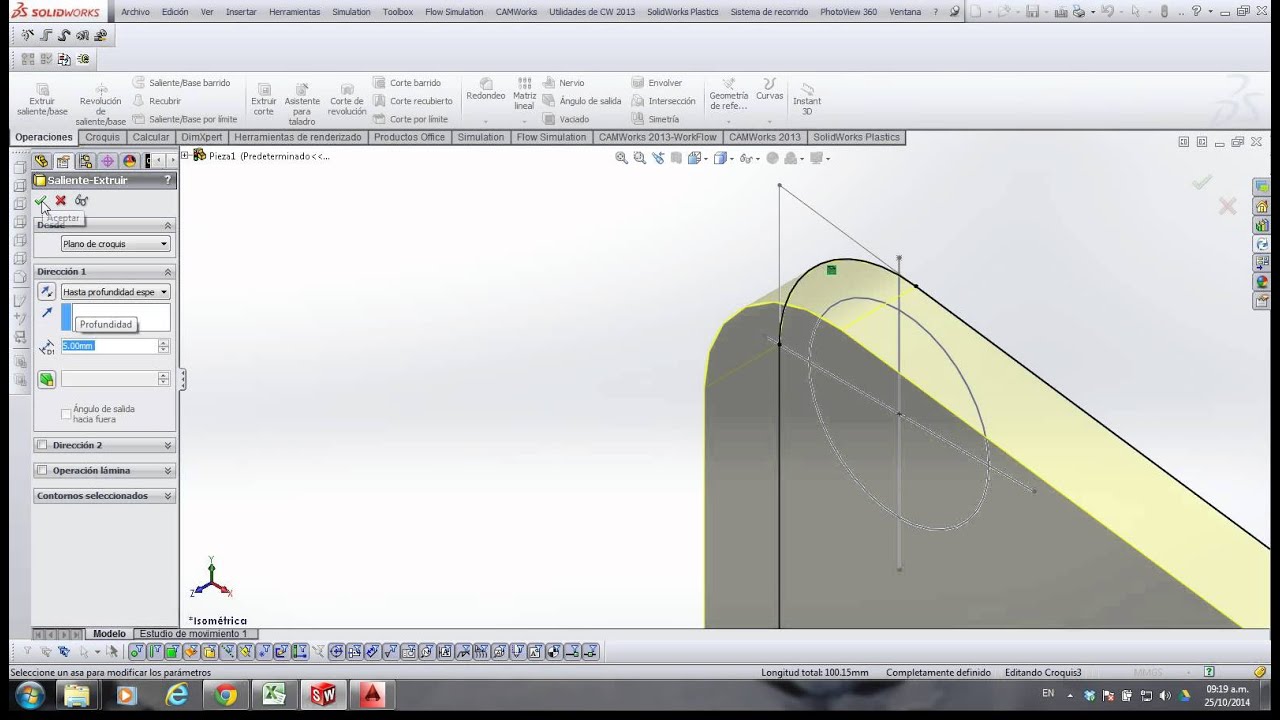Click the Redondeo fillet tool
Screen dimensions: 1280x720
tap(486, 90)
